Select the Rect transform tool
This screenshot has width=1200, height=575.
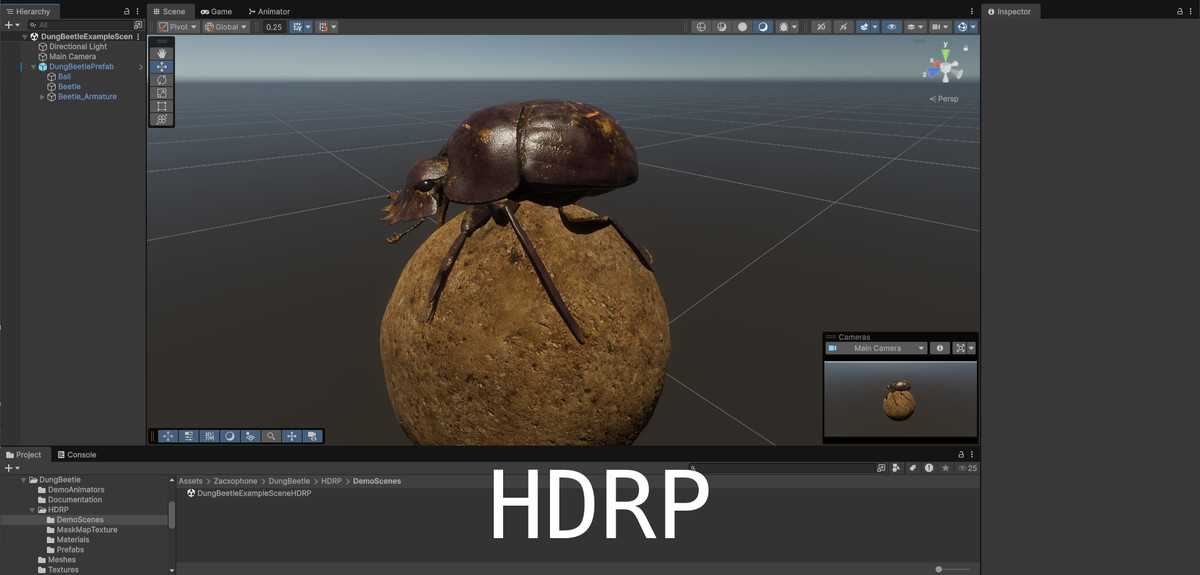pos(162,106)
